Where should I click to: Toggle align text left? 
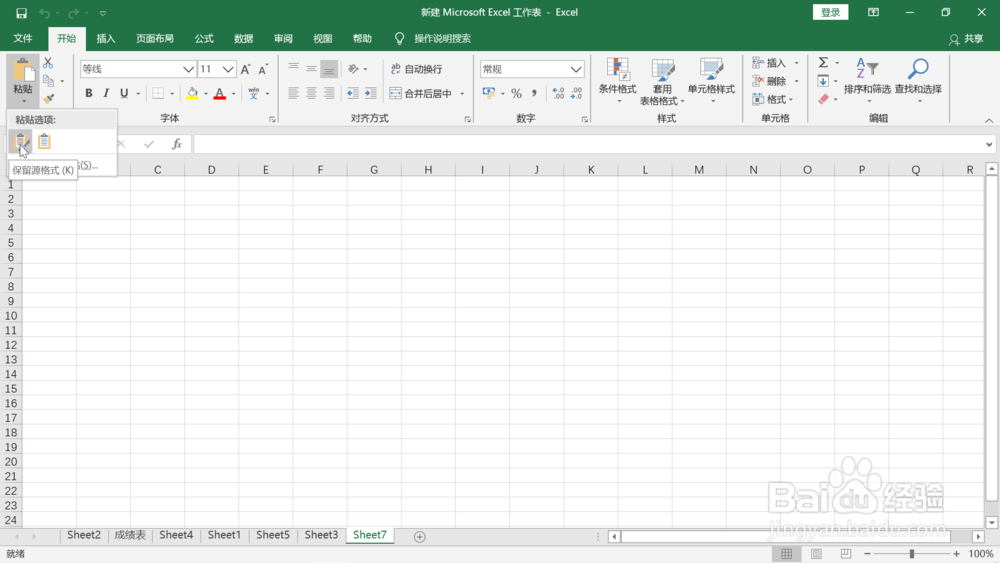[293, 94]
